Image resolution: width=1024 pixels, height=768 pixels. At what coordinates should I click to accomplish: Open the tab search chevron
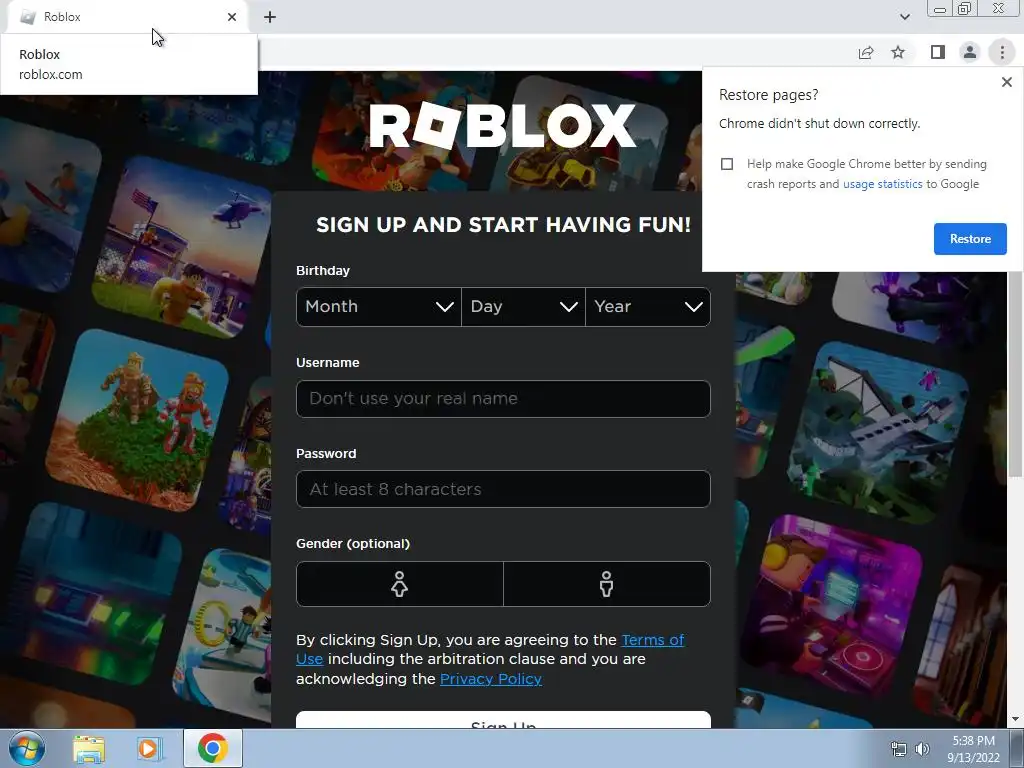point(904,17)
